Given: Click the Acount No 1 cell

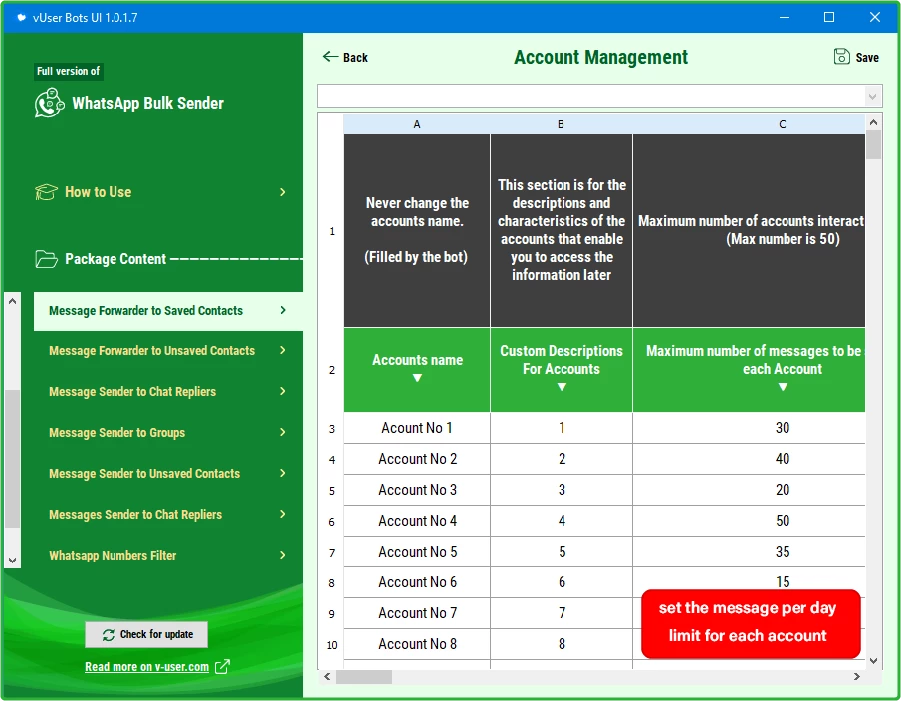Looking at the screenshot, I should (417, 428).
